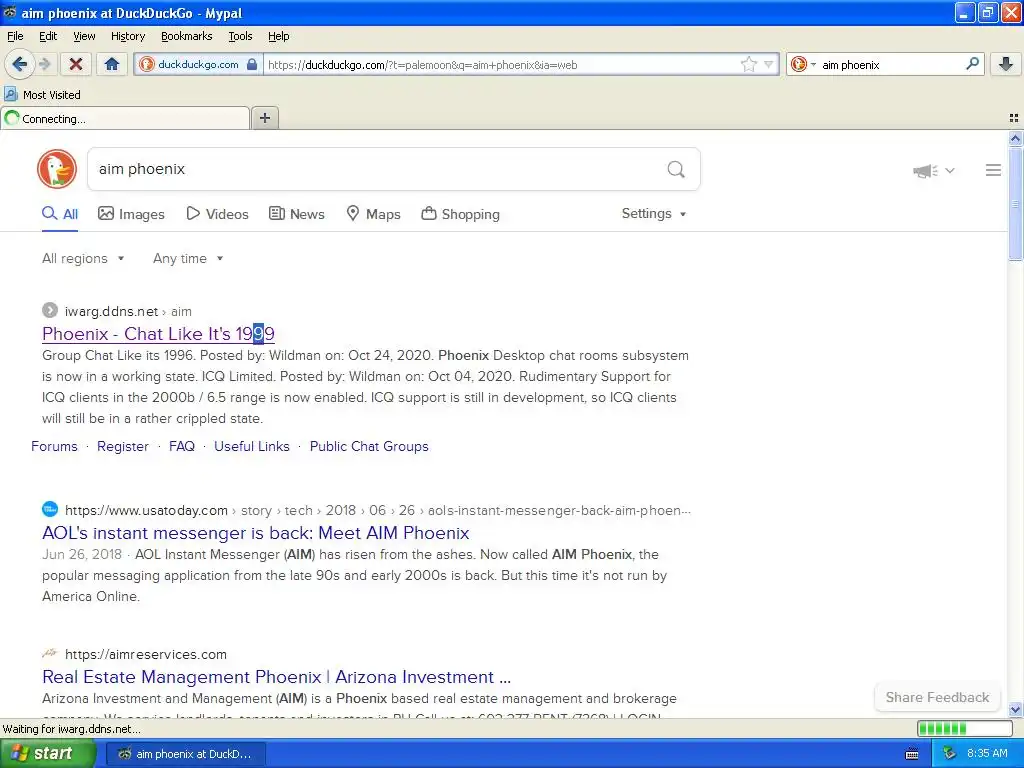The image size is (1024, 768).
Task: Open Edit menu
Action: pos(48,36)
